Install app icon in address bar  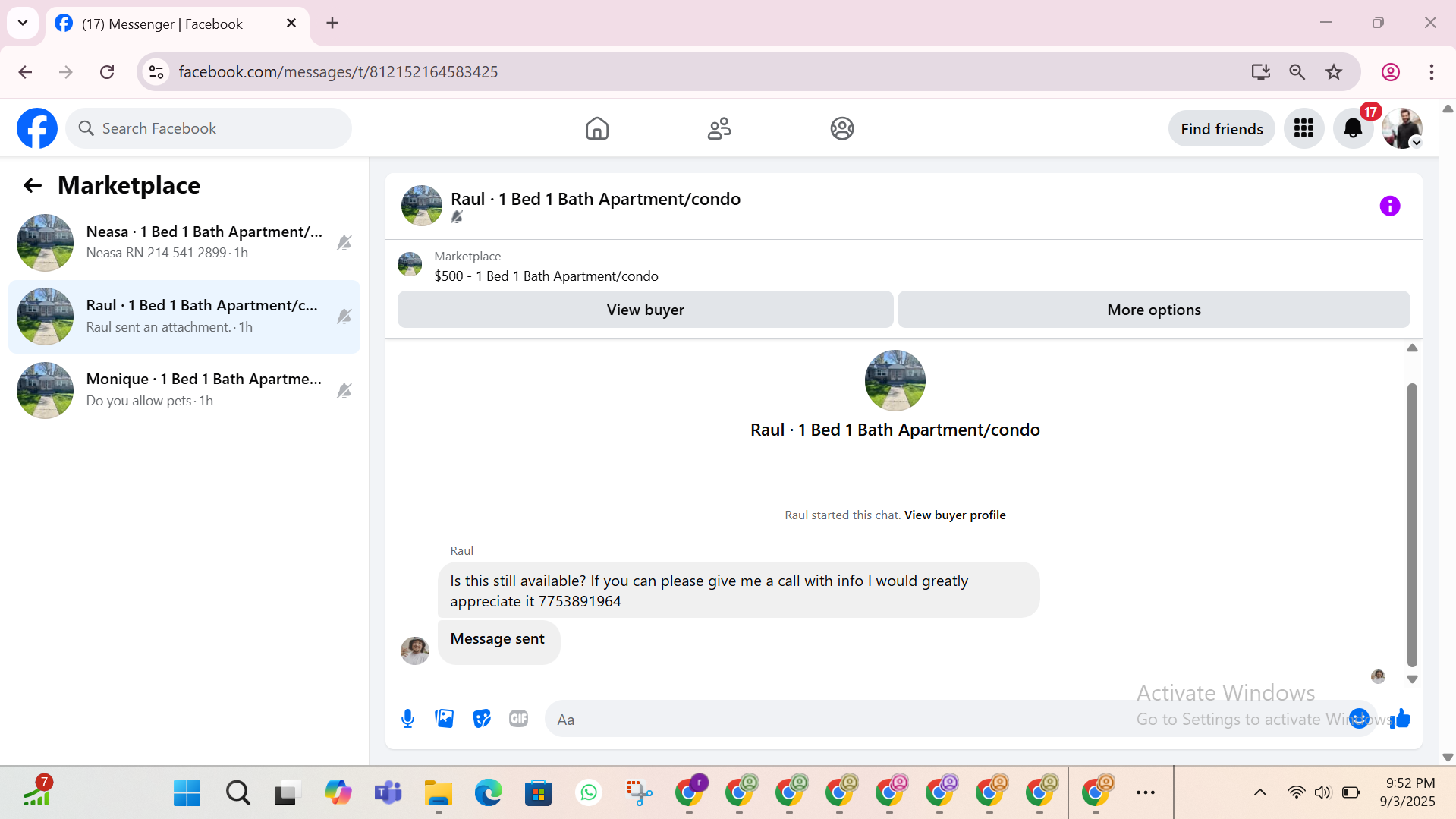pos(1260,72)
